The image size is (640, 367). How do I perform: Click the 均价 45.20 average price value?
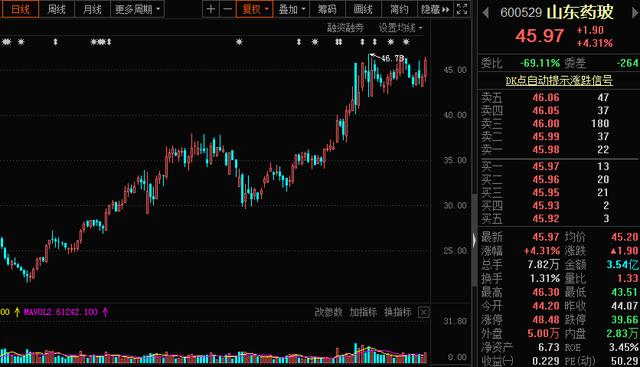tap(624, 237)
